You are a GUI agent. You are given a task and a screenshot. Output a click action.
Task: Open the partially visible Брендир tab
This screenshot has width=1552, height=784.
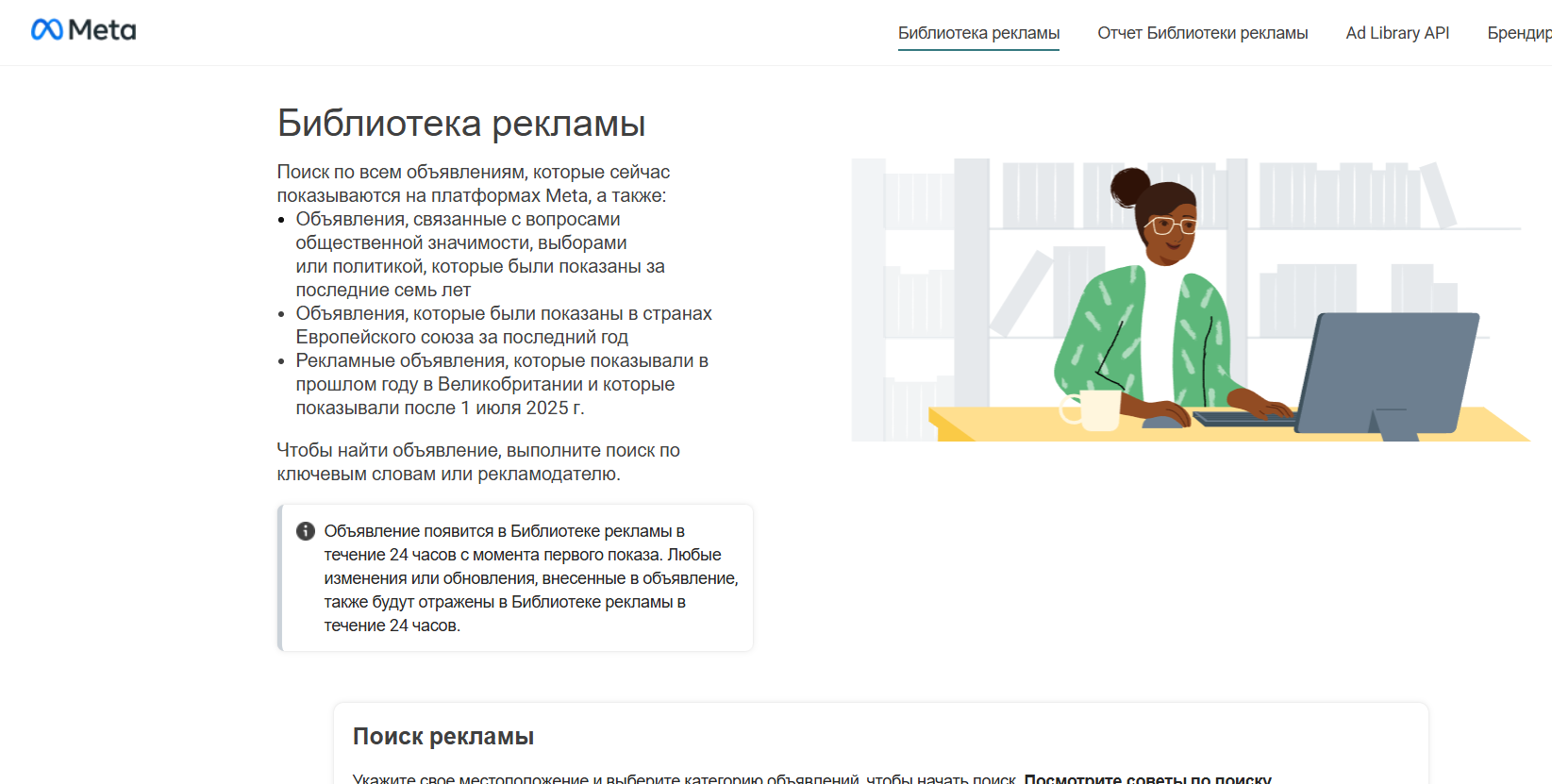point(1519,33)
